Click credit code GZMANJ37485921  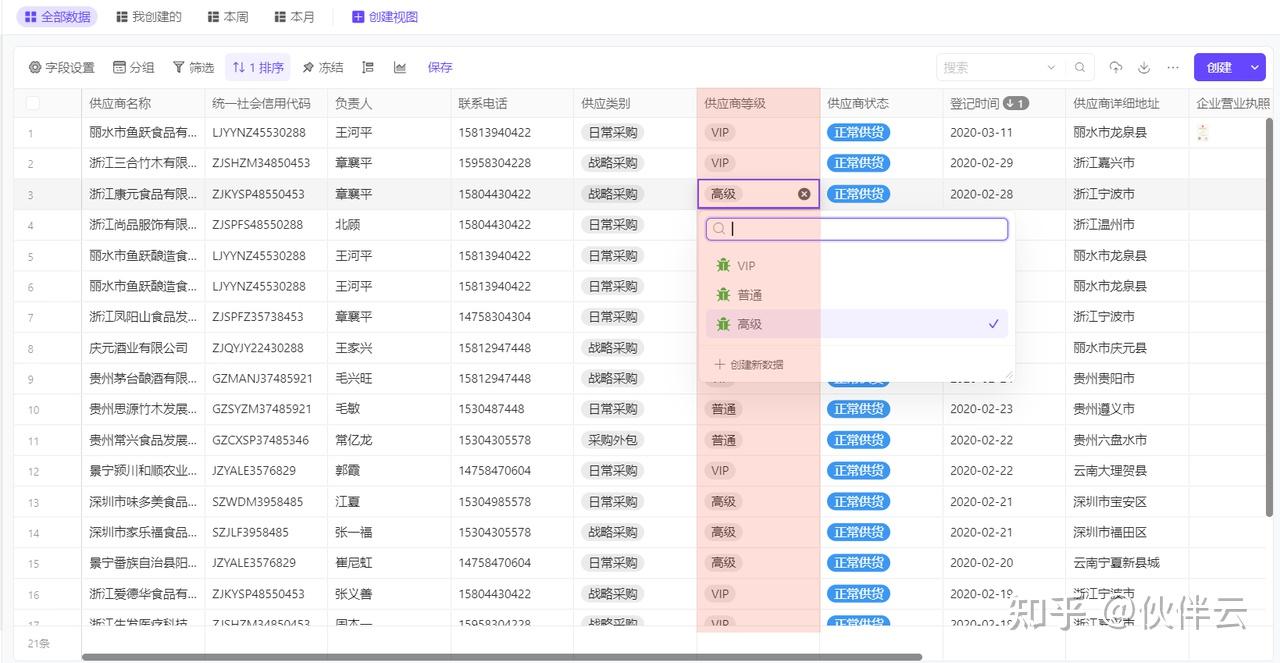pyautogui.click(x=262, y=379)
